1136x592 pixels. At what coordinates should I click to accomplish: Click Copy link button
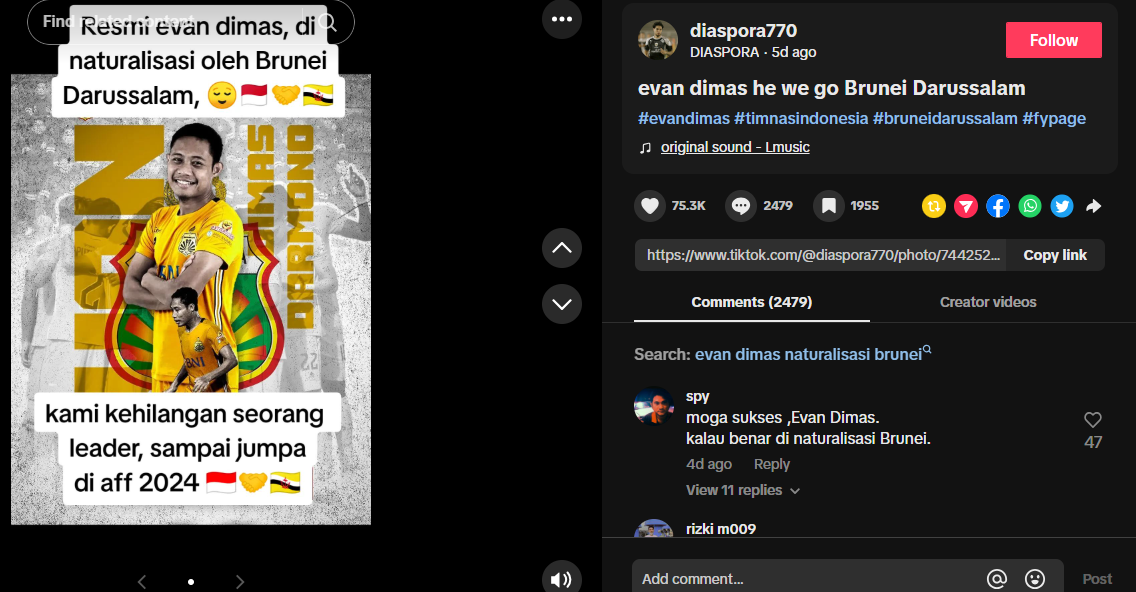1055,255
